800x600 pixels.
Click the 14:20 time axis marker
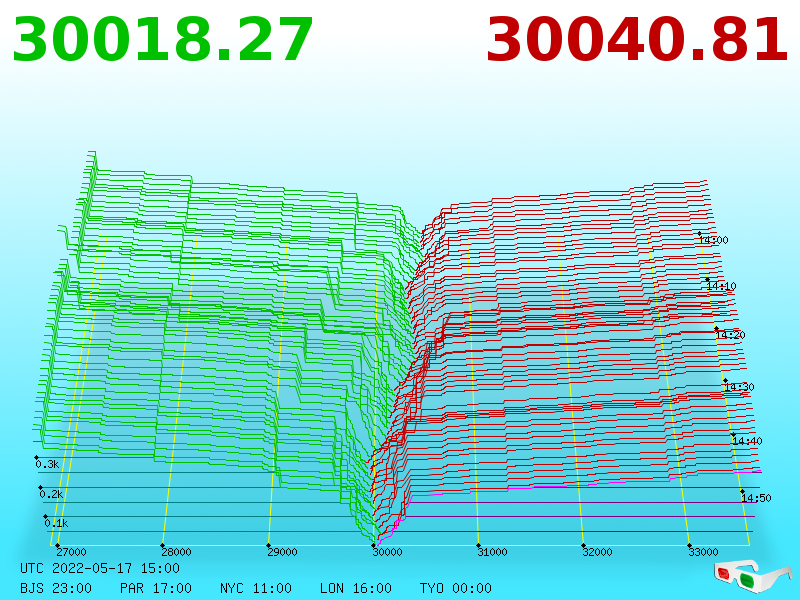[731, 335]
